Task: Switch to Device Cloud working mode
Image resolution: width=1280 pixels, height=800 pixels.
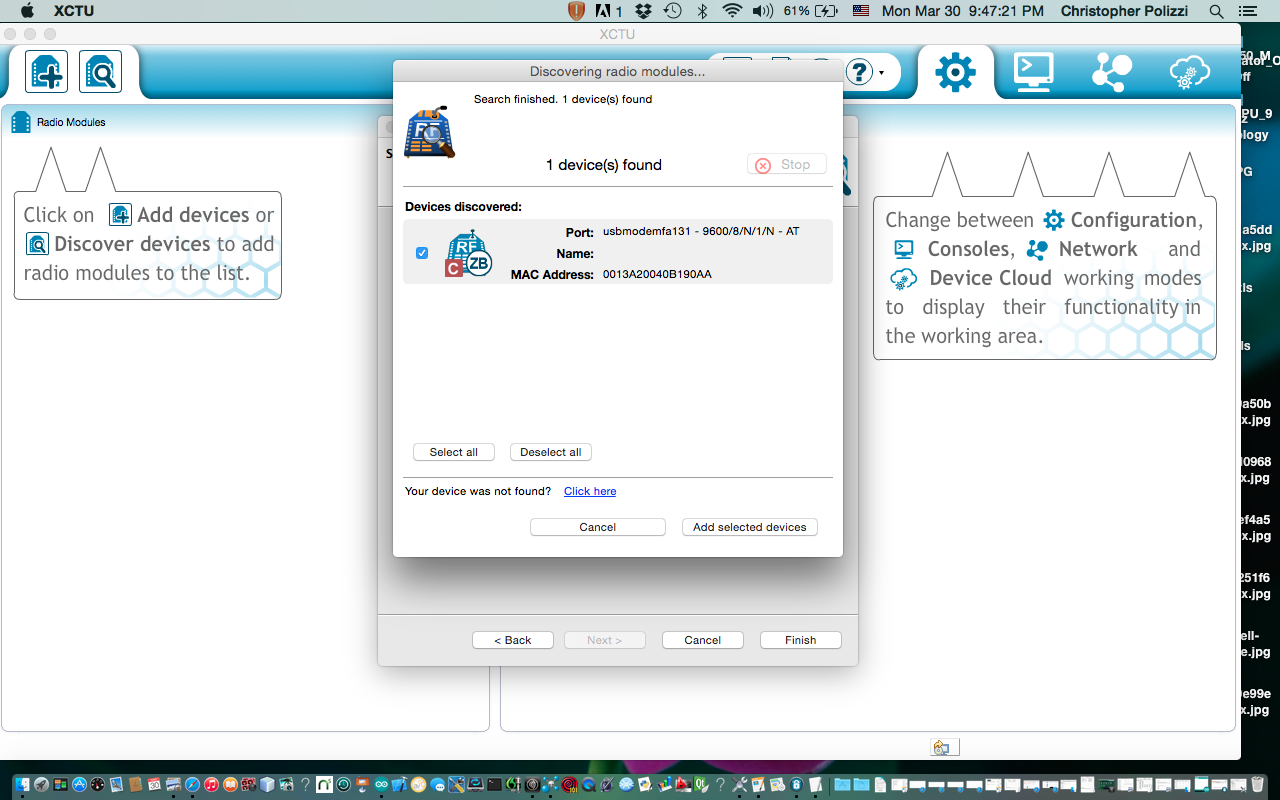Action: [x=1189, y=72]
